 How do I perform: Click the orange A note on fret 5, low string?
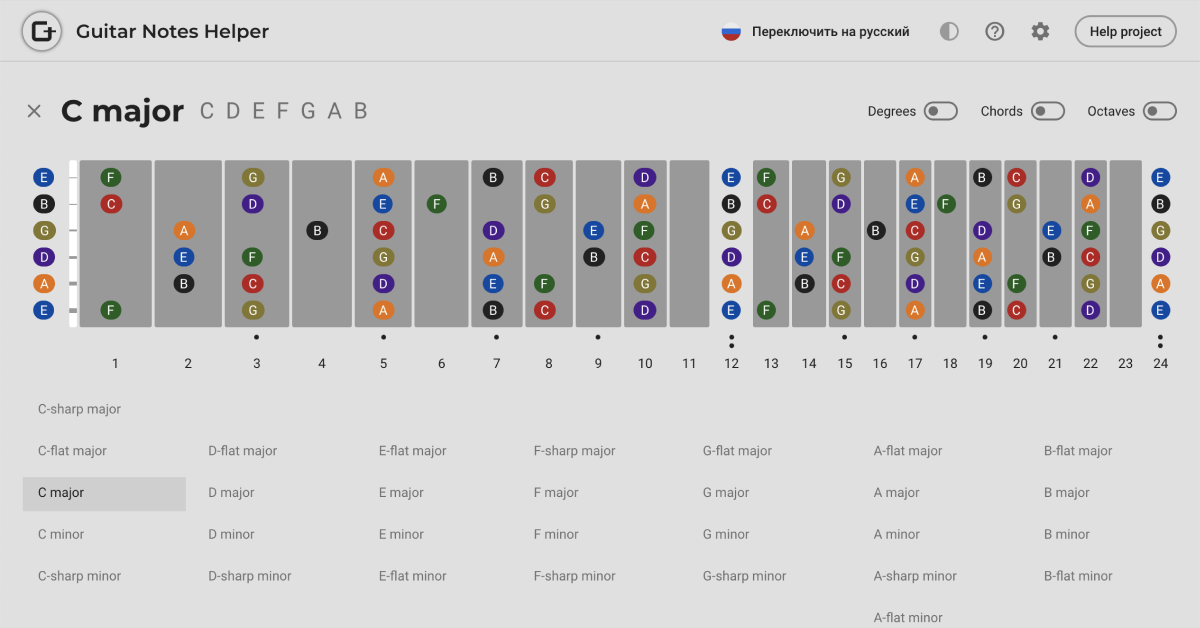[x=383, y=310]
